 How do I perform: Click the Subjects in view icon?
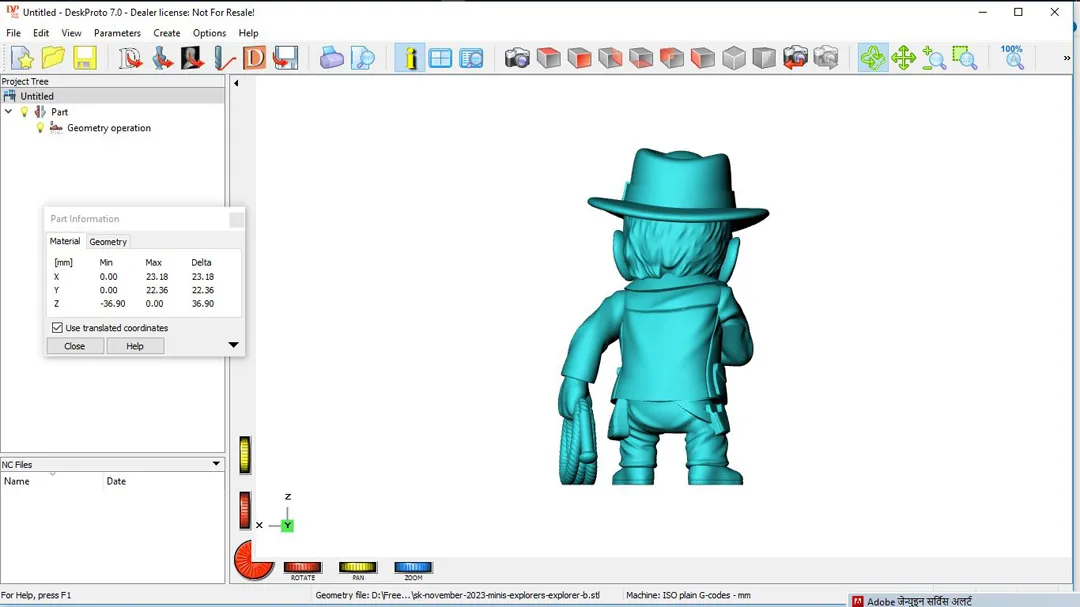[472, 58]
